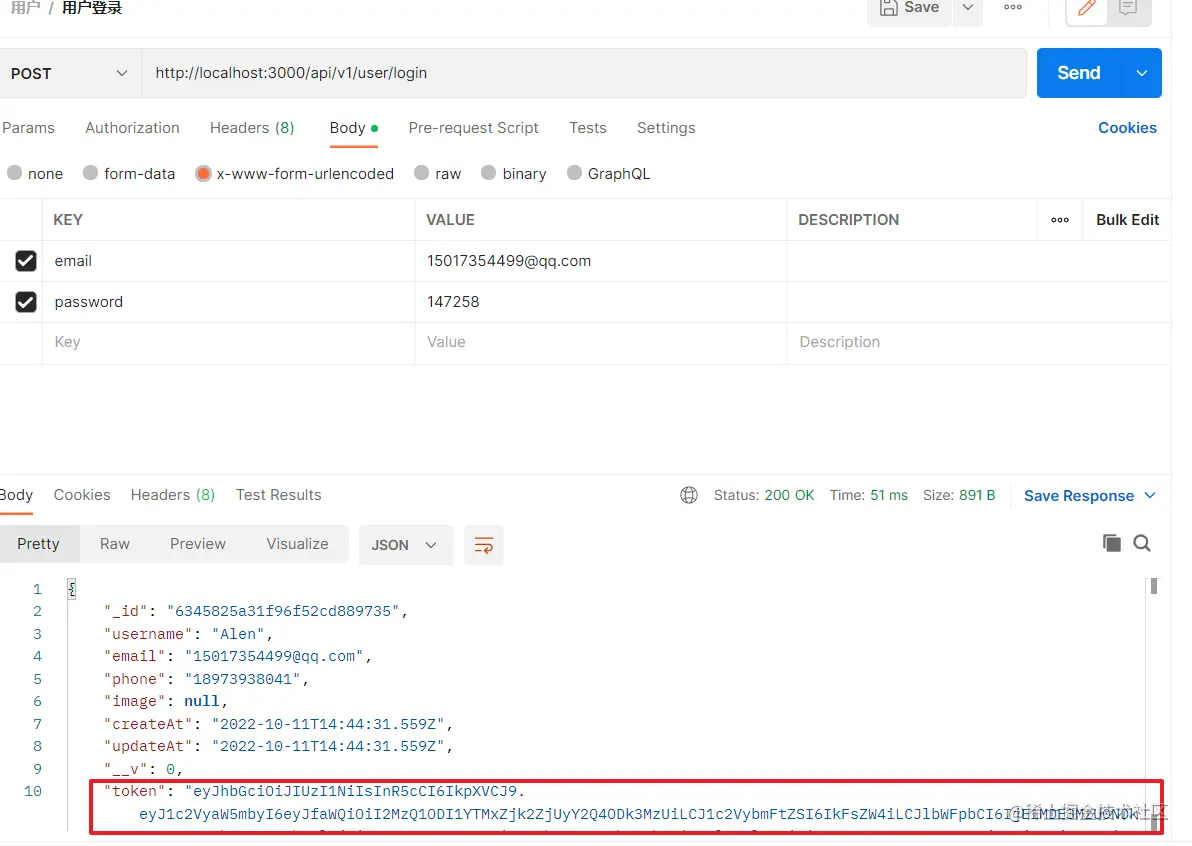Open the response Headers (8) tab

tap(173, 496)
